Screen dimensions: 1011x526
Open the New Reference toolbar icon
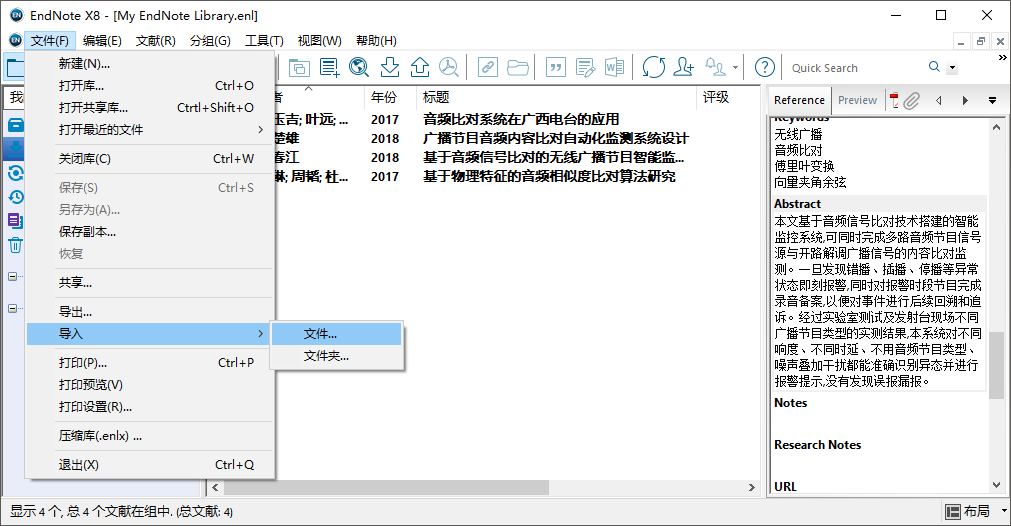[329, 67]
